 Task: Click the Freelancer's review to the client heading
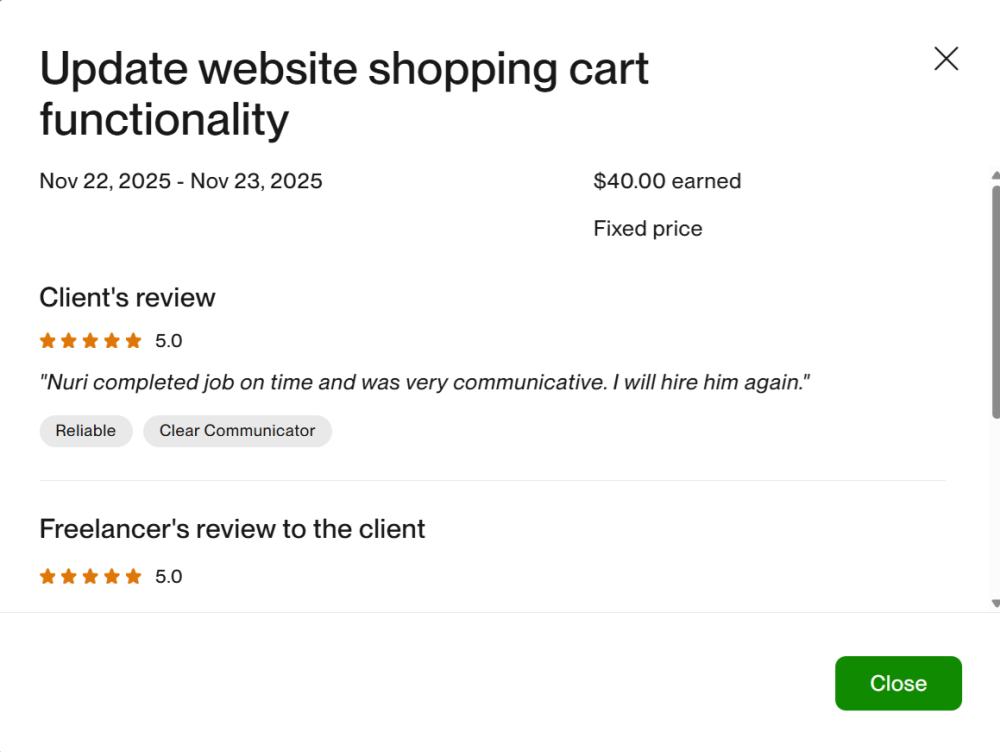(x=232, y=529)
